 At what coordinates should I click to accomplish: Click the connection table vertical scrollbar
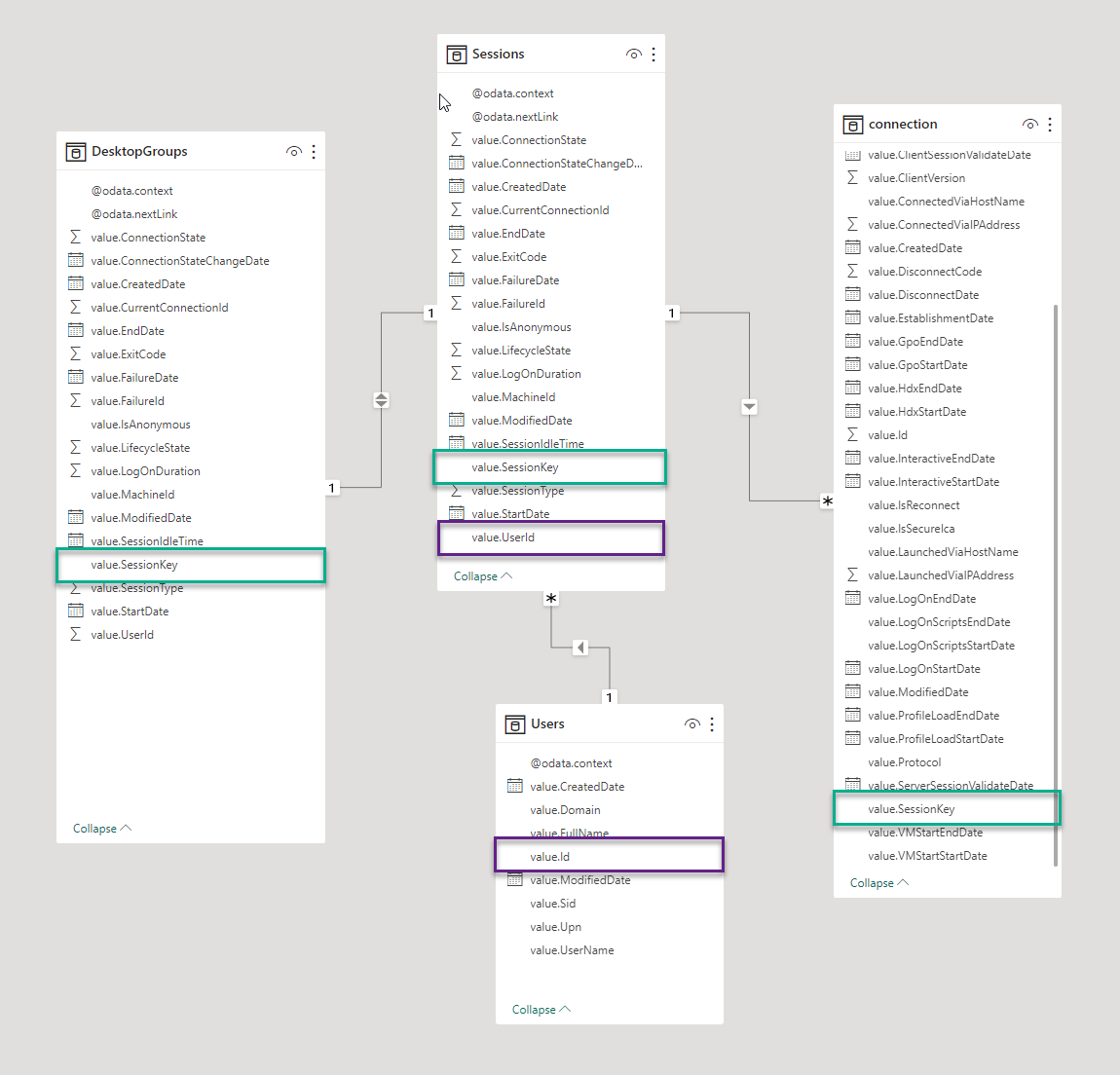[x=1056, y=584]
